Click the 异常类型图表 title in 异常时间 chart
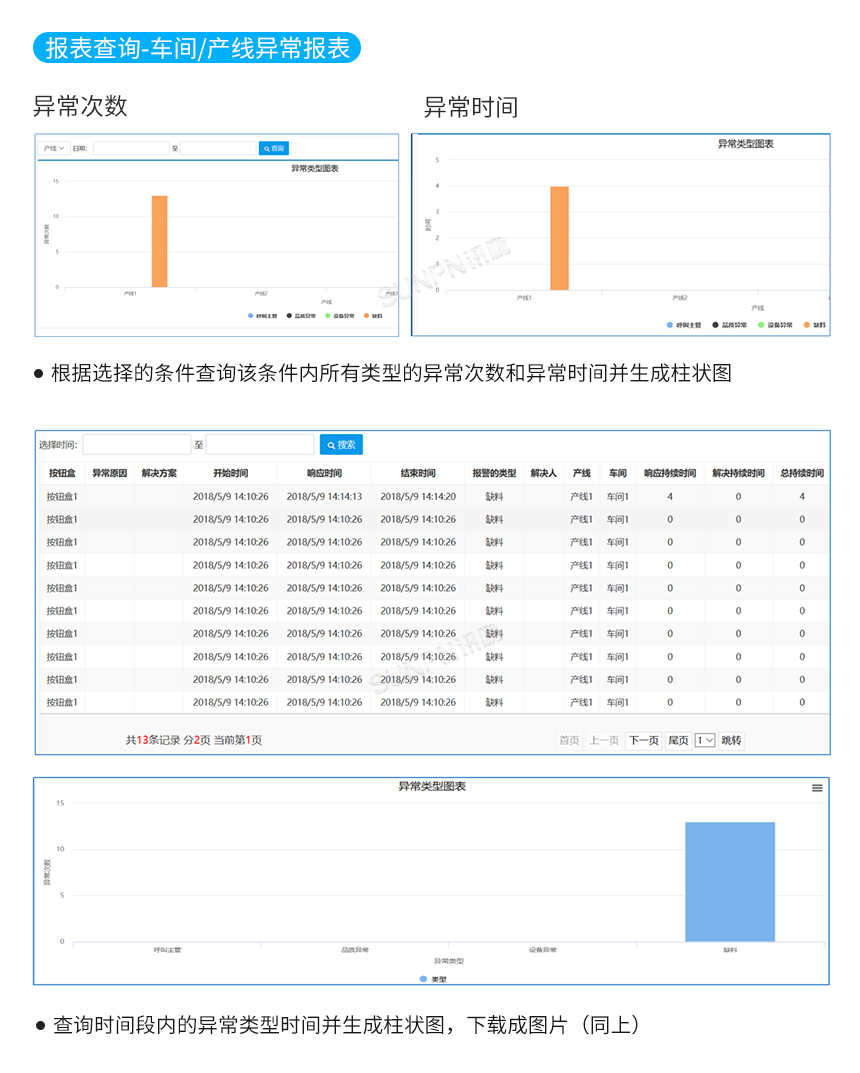 (x=745, y=144)
